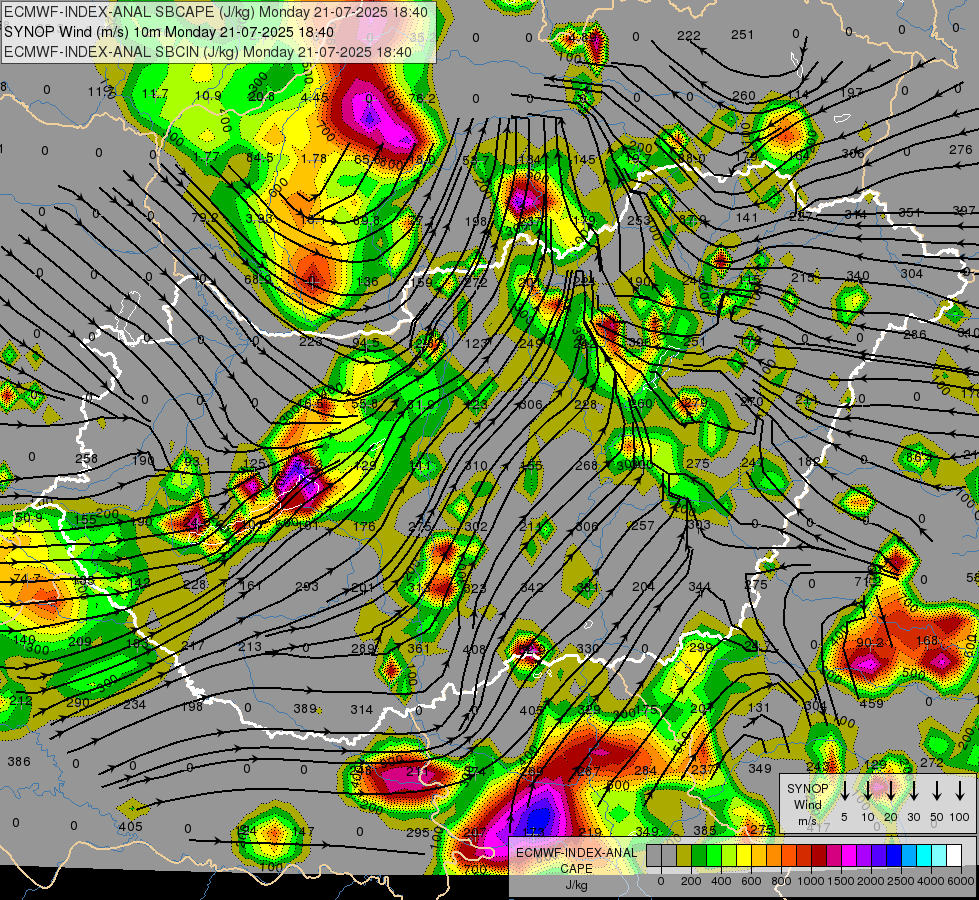Click the 4000 tick label in CAPE legend
This screenshot has width=979, height=900.
(x=931, y=881)
